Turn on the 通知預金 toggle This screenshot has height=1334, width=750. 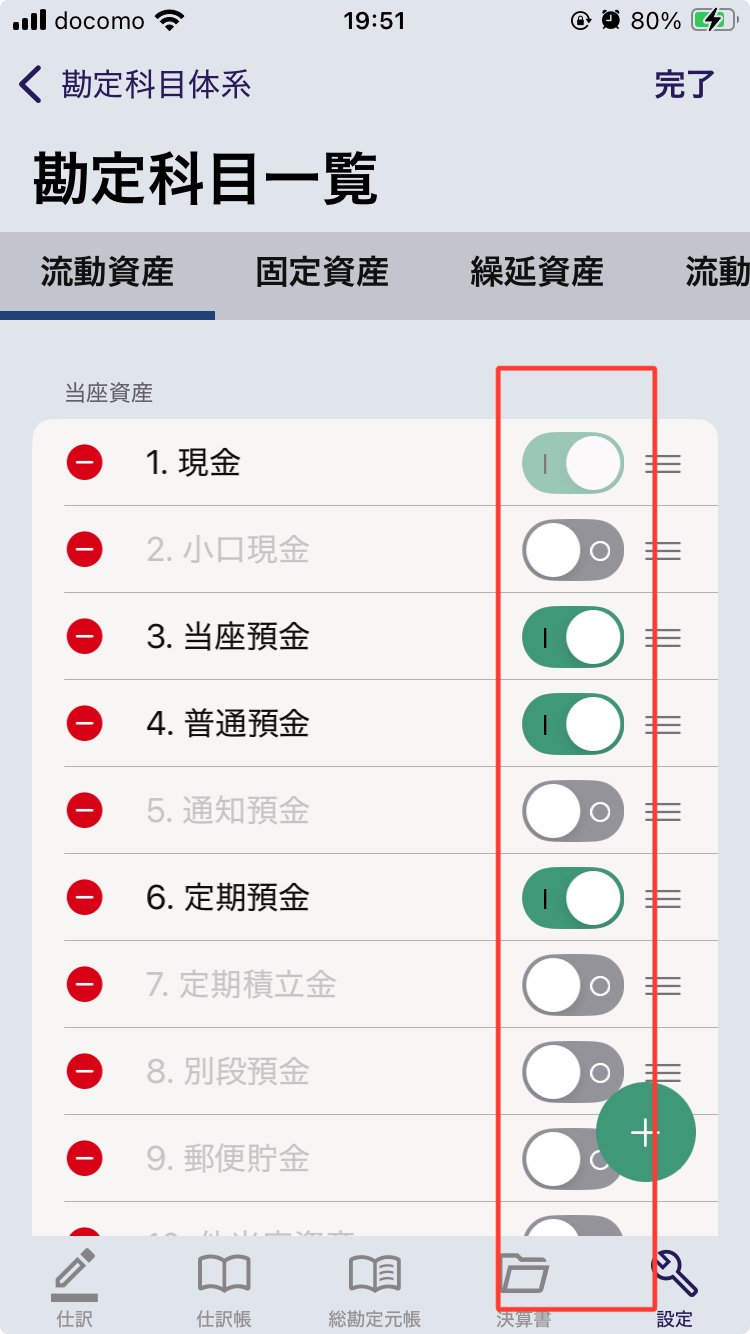573,811
